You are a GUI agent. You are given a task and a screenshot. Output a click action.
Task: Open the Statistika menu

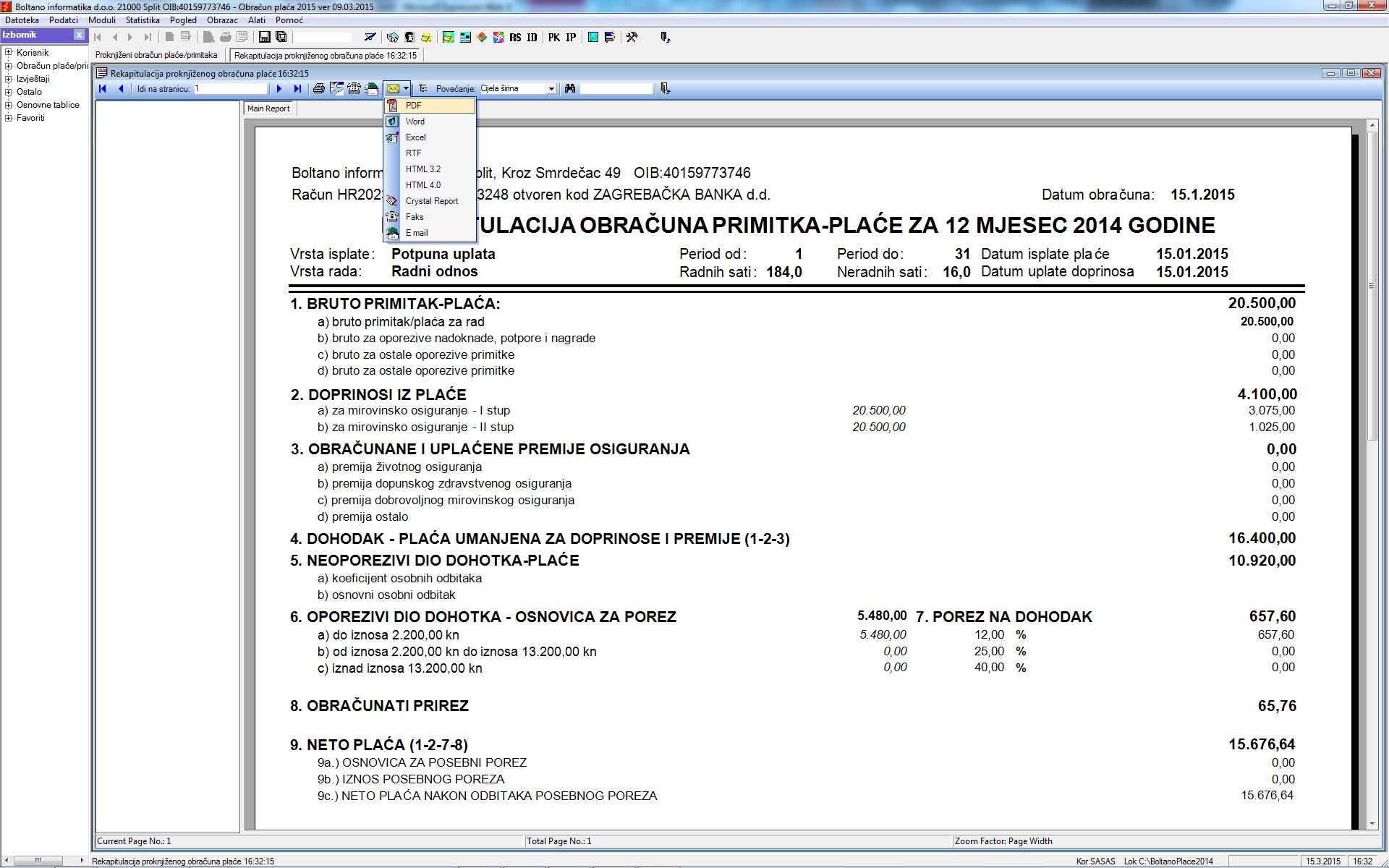(x=142, y=20)
